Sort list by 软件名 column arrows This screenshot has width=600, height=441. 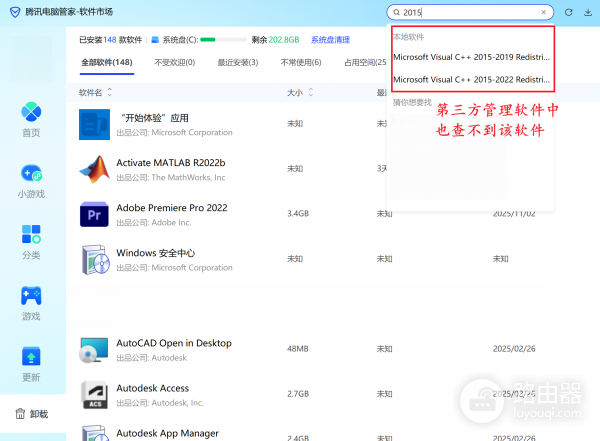pyautogui.click(x=110, y=92)
